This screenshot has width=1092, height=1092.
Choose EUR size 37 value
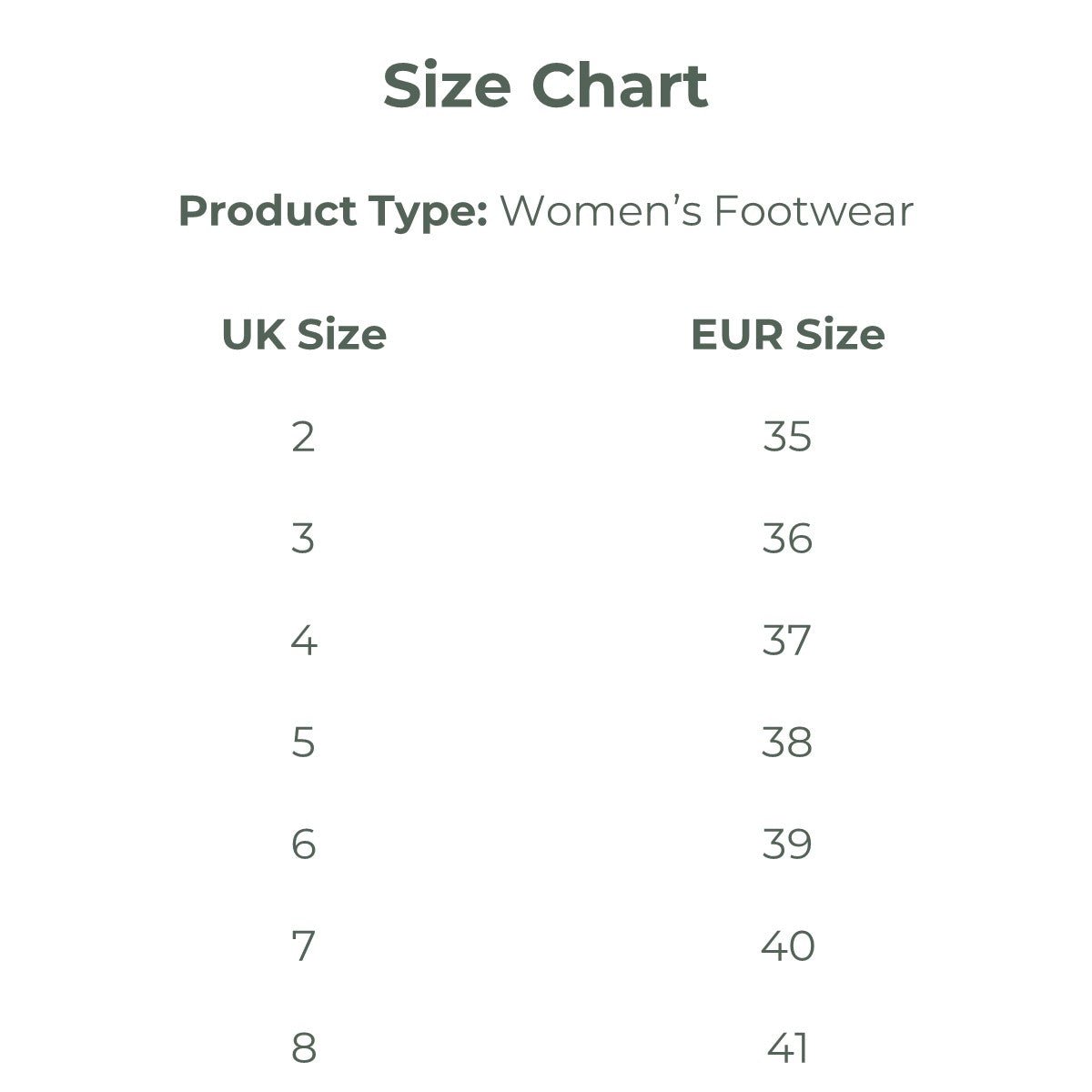point(787,641)
